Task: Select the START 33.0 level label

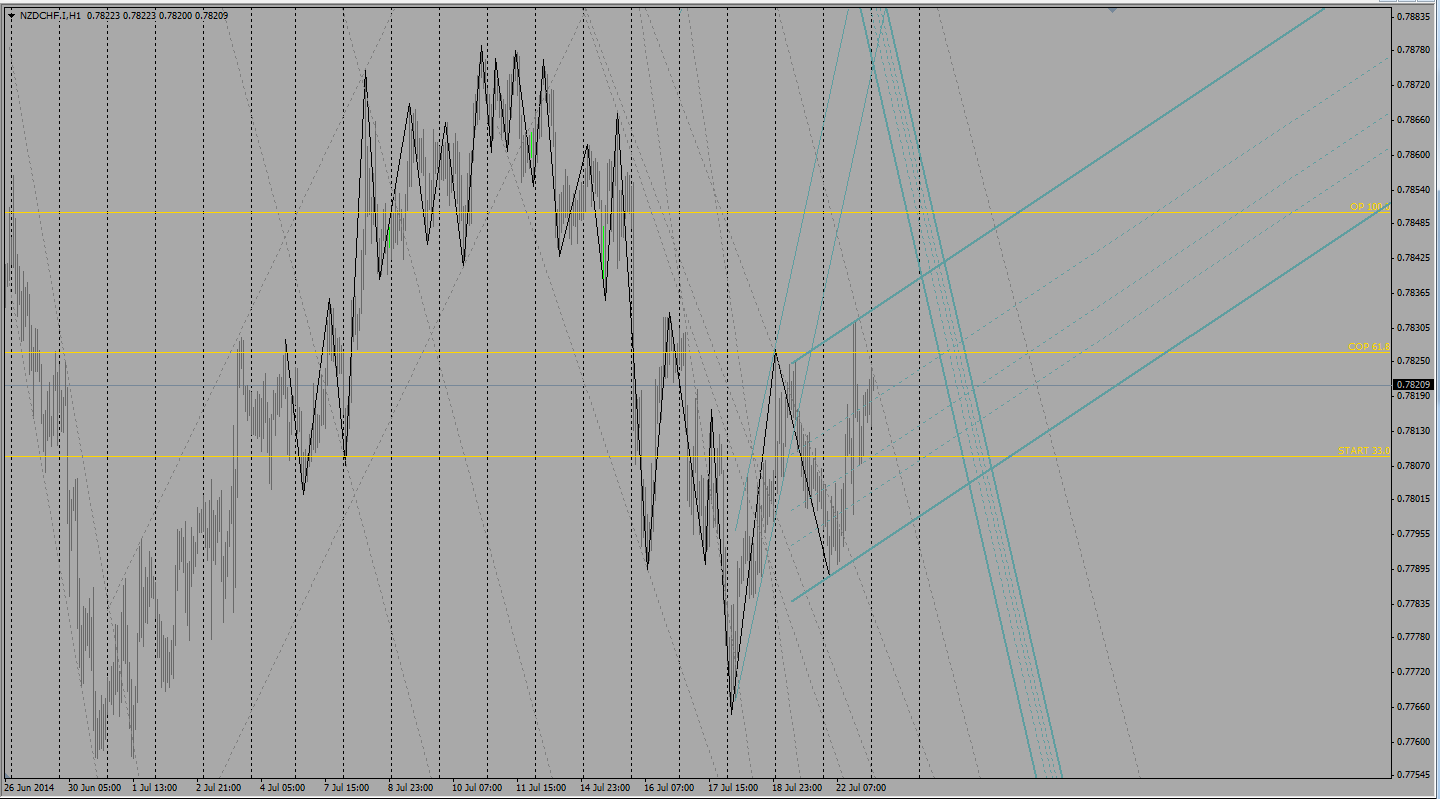Action: click(x=1364, y=451)
